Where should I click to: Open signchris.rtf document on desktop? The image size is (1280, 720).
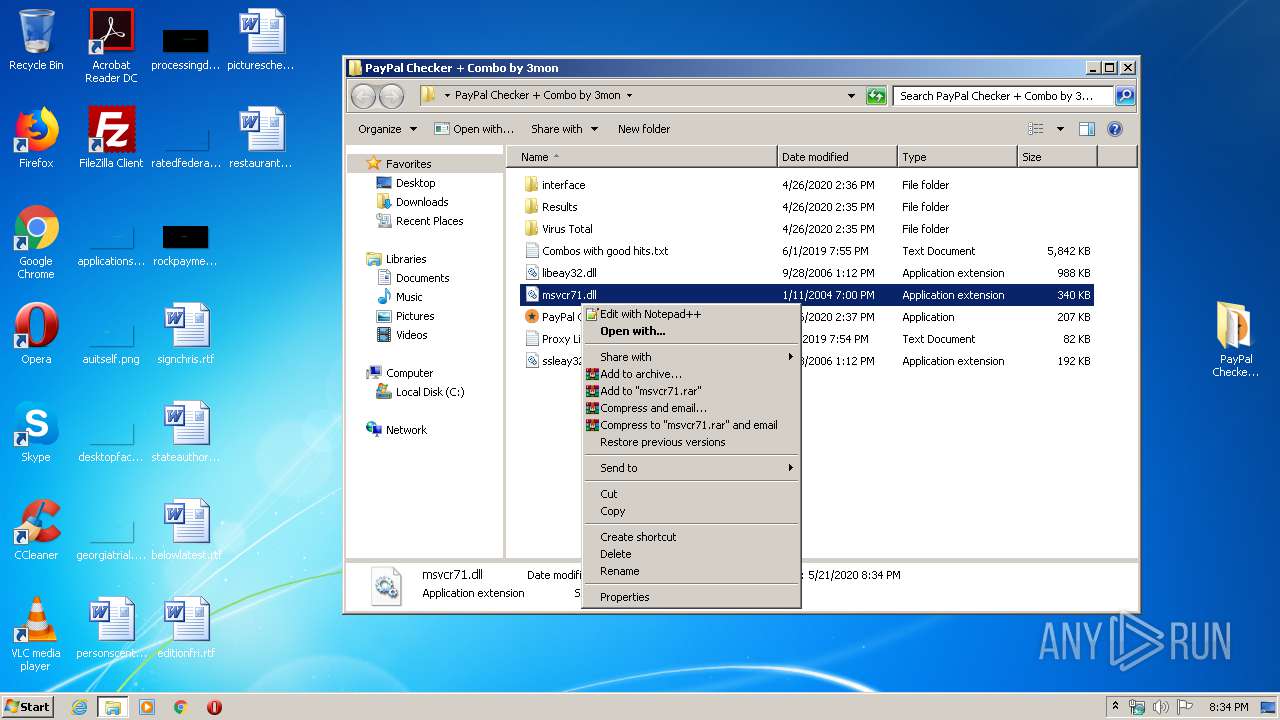(x=186, y=334)
